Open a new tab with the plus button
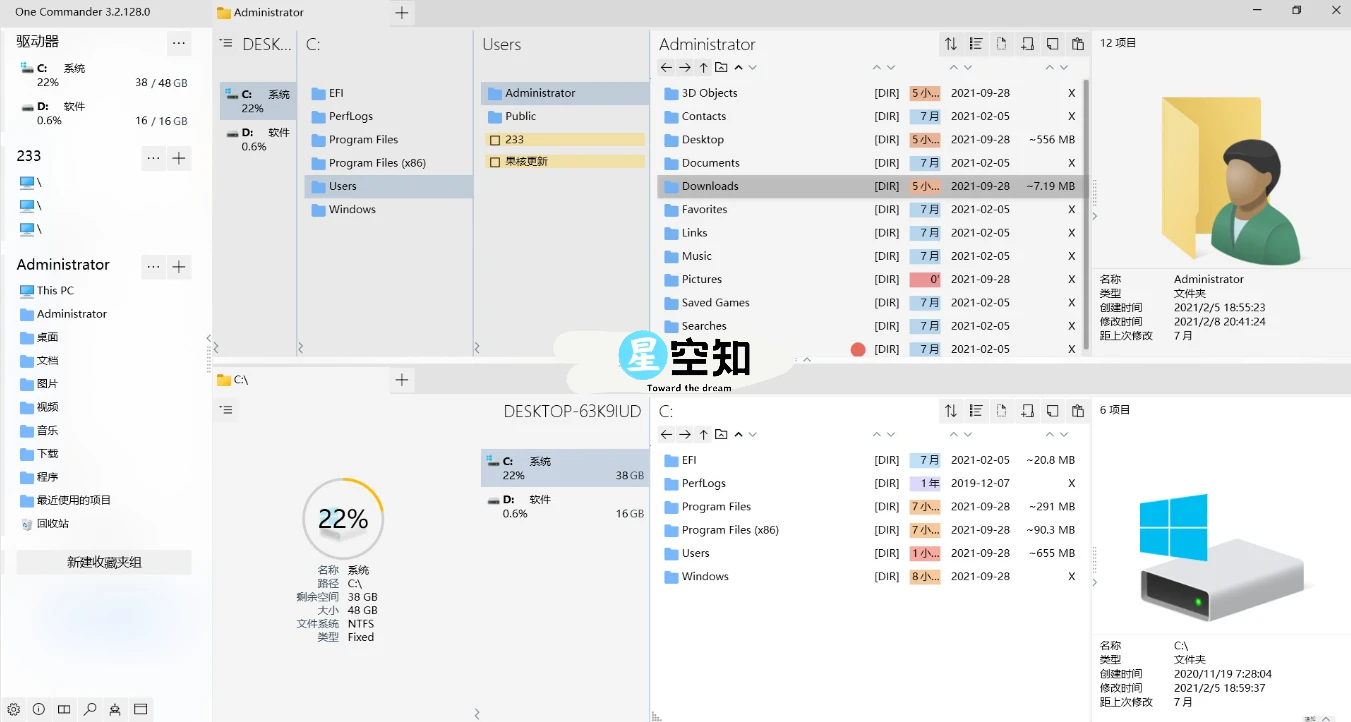The width and height of the screenshot is (1351, 722). tap(402, 13)
